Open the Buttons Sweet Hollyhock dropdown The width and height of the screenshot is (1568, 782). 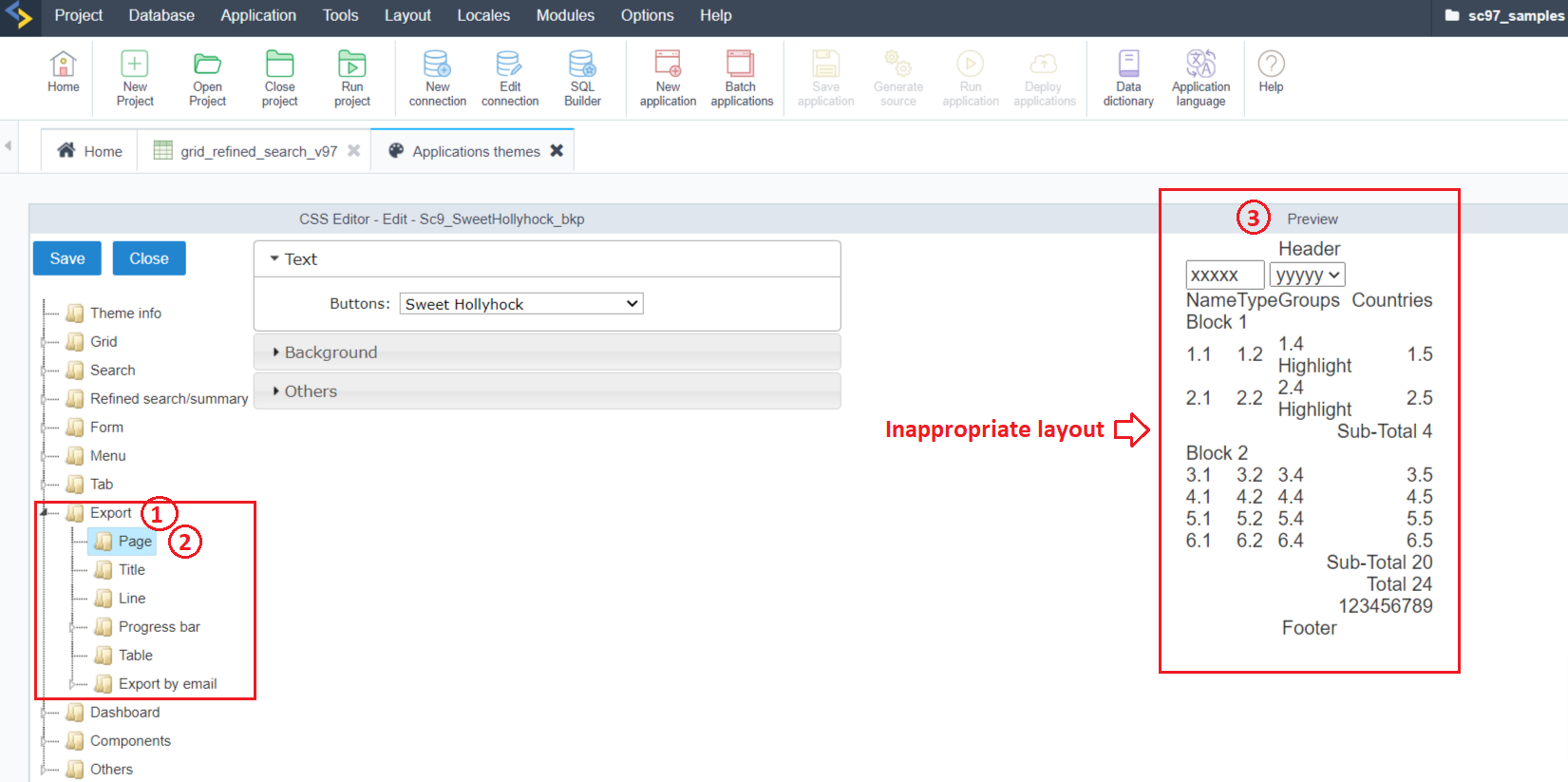(521, 304)
